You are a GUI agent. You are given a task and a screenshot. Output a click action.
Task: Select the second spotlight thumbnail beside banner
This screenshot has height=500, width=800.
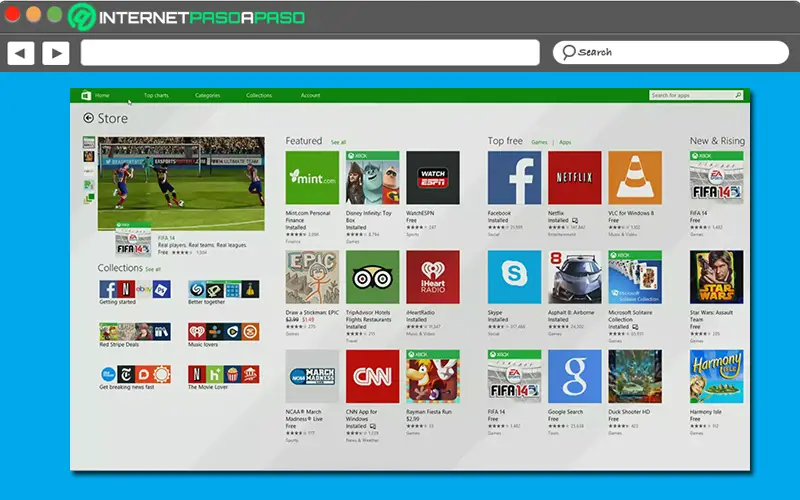(89, 156)
